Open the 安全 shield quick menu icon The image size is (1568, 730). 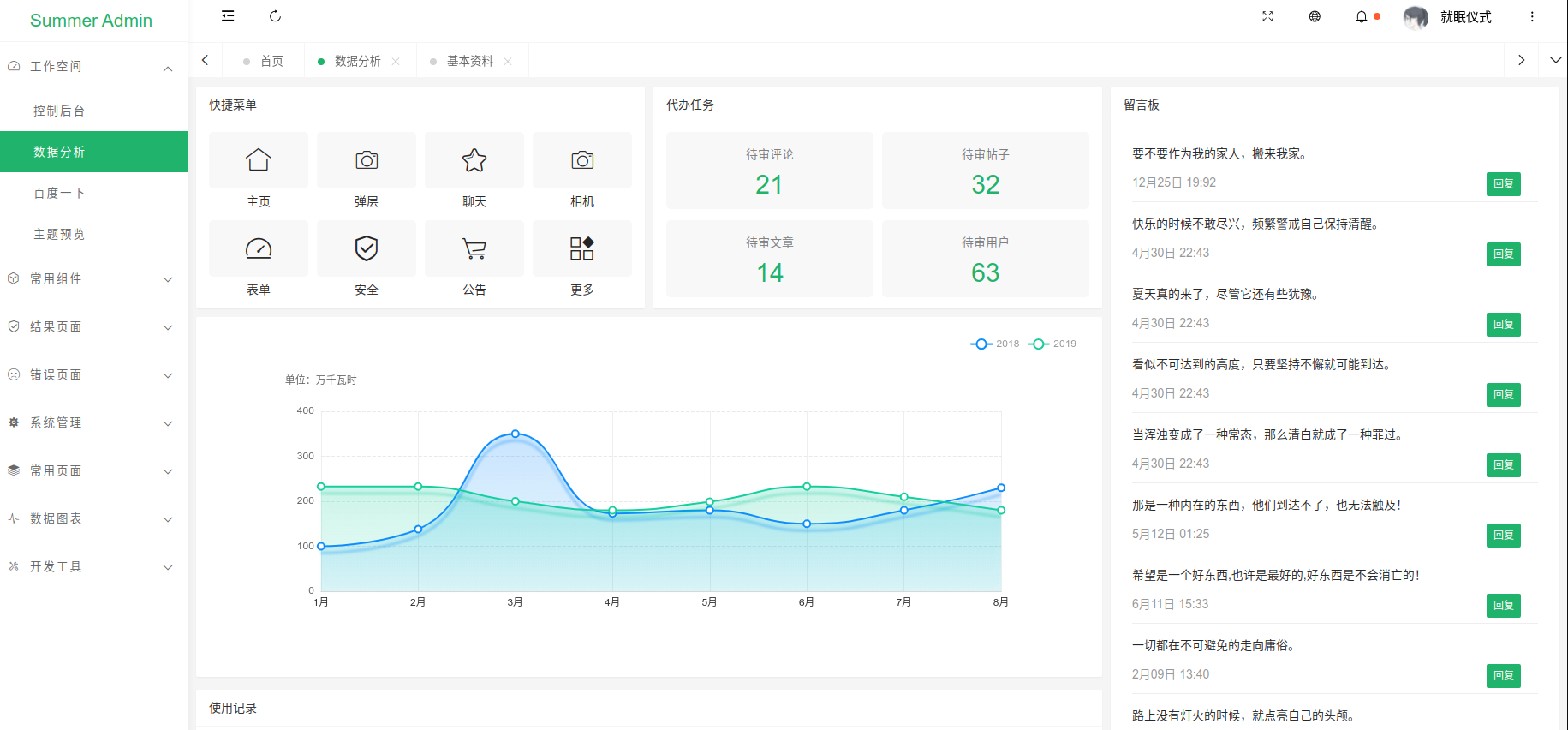click(x=367, y=248)
